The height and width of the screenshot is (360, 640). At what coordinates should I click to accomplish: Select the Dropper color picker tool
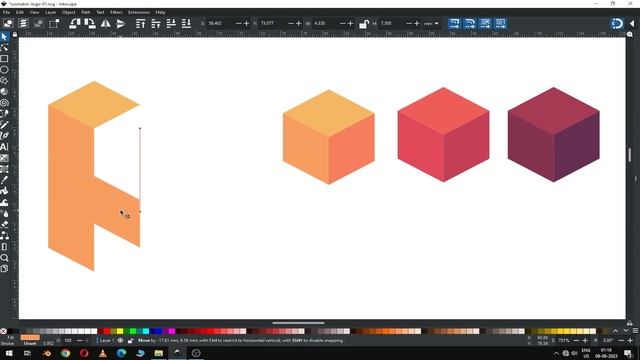pos(4,180)
